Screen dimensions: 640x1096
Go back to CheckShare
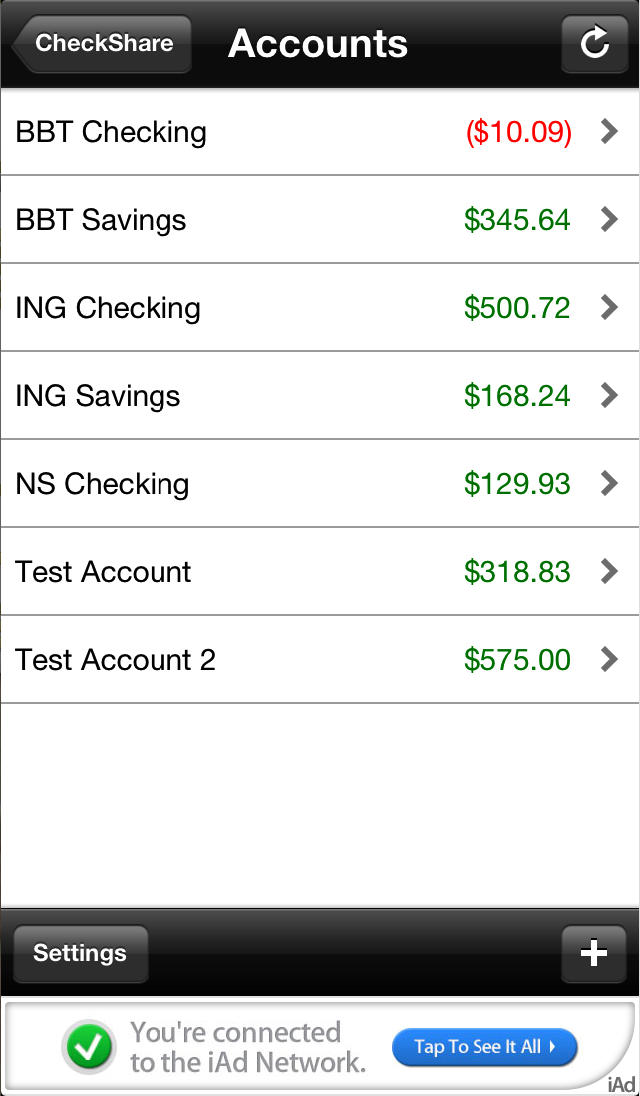(101, 44)
